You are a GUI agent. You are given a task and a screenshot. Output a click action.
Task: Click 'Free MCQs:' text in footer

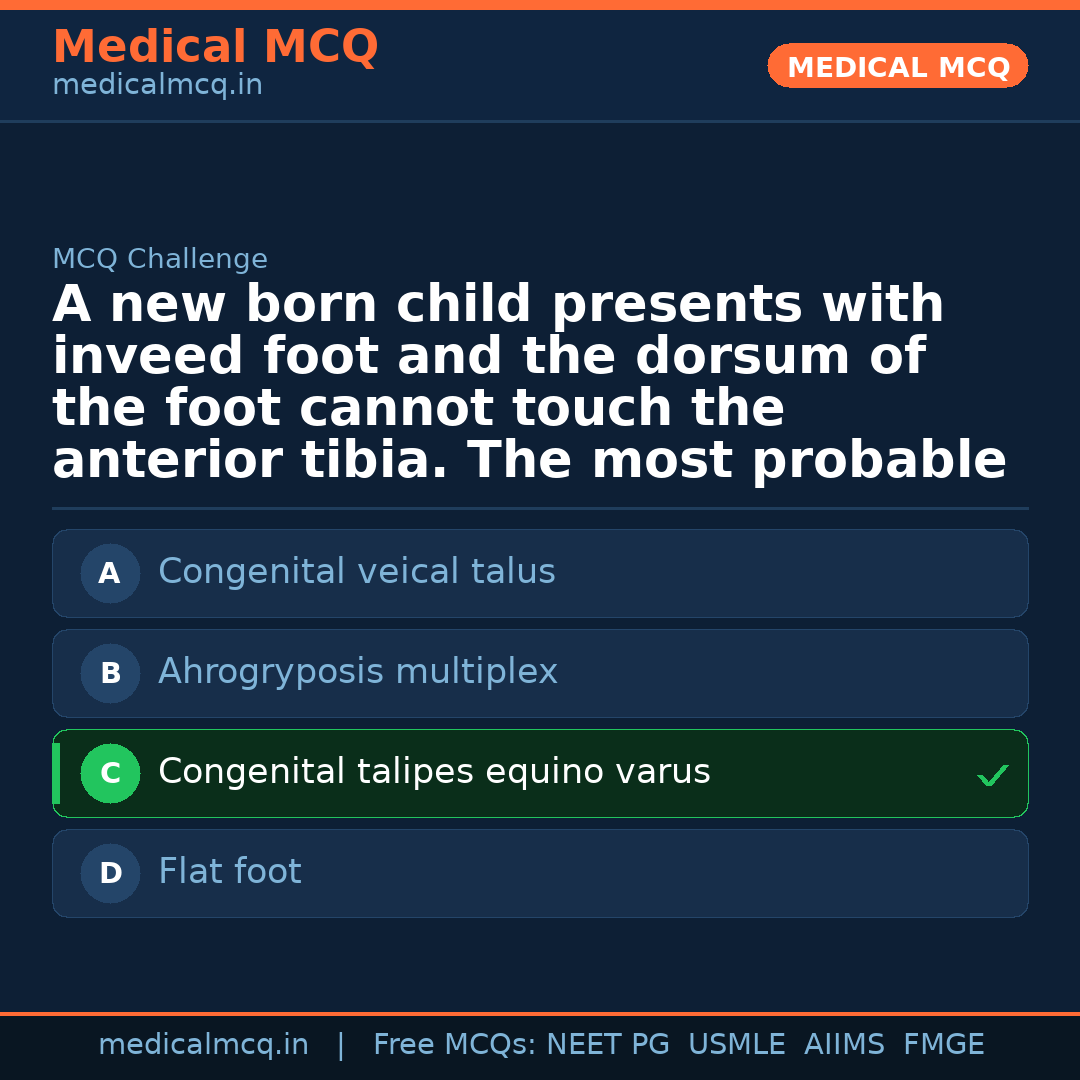click(x=455, y=1045)
